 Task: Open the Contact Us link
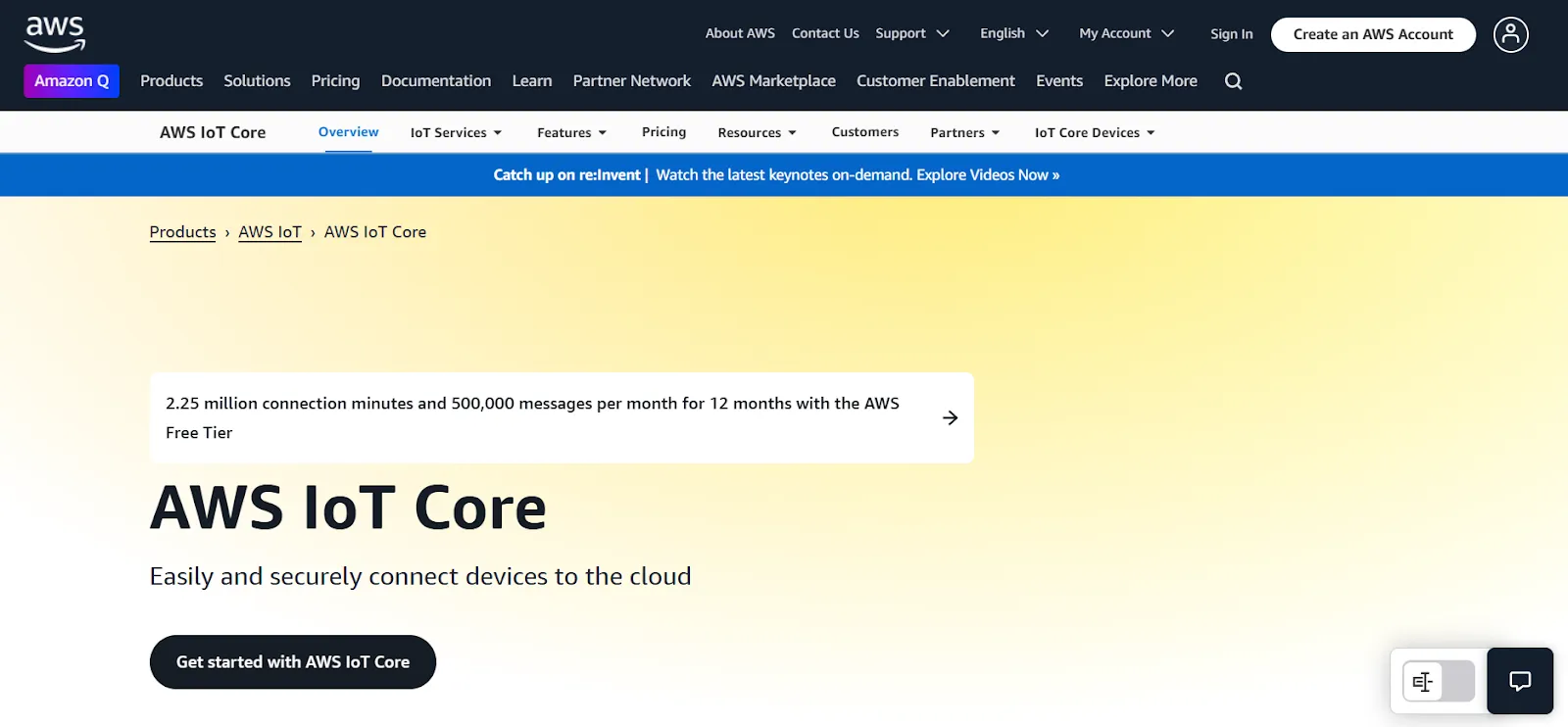pyautogui.click(x=825, y=33)
